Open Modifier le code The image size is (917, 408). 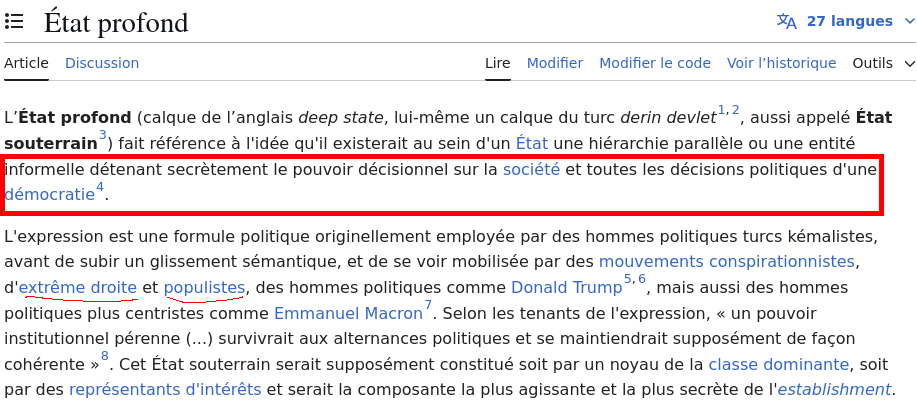tap(655, 63)
